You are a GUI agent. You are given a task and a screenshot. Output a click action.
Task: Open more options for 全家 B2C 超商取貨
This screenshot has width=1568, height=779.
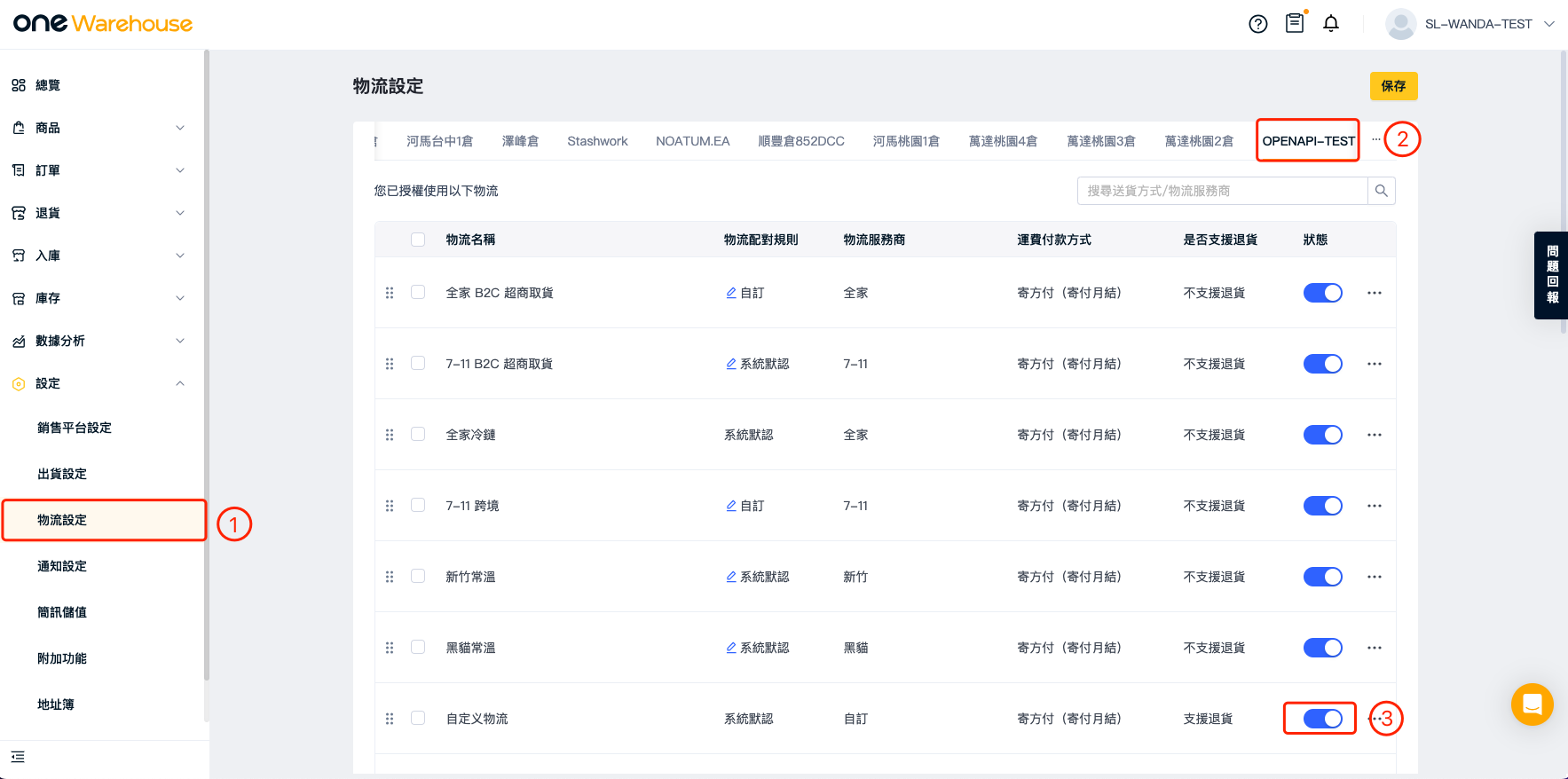tap(1375, 293)
